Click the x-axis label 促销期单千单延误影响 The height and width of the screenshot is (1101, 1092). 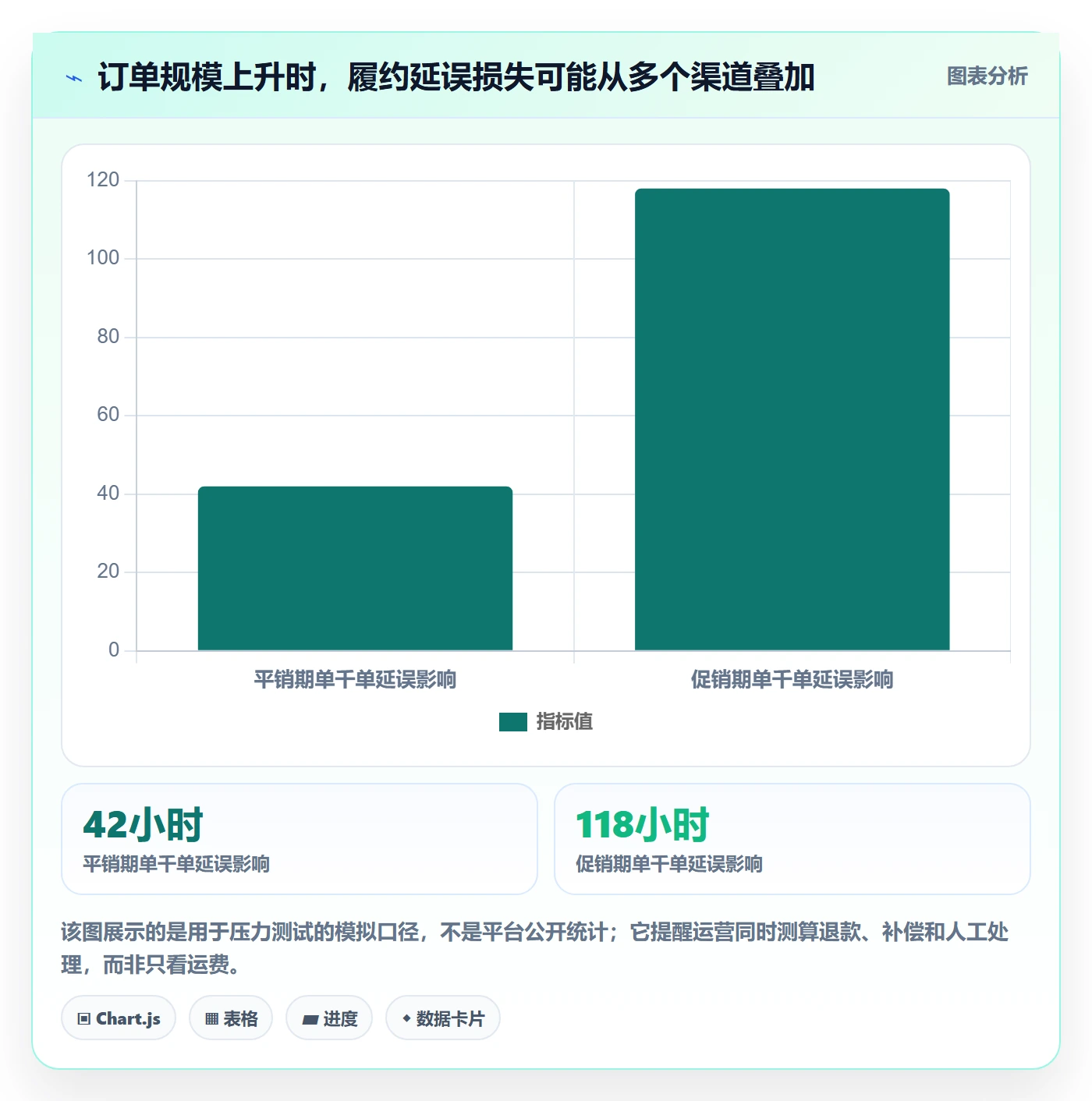click(x=792, y=680)
